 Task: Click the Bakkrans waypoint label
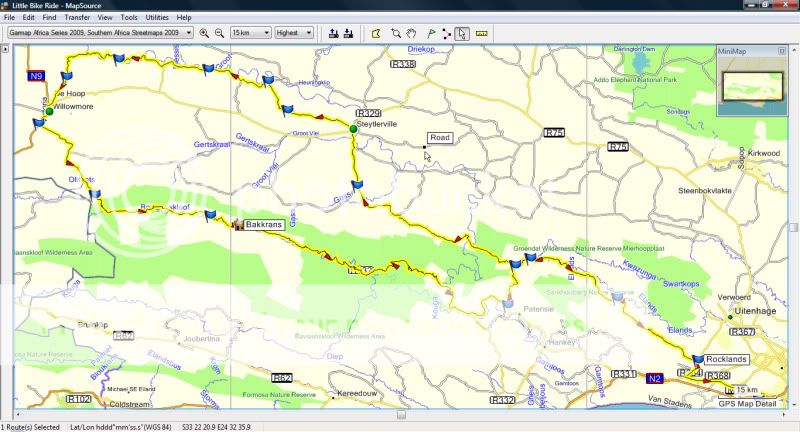pos(264,224)
